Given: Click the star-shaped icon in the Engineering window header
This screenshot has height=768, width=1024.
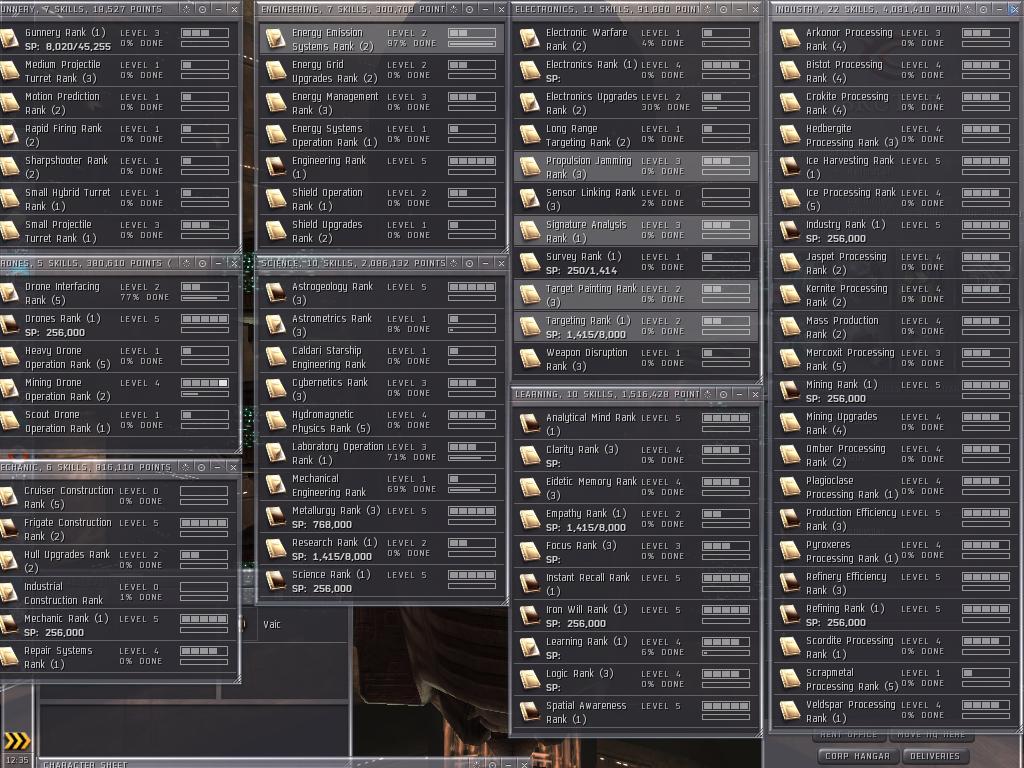Looking at the screenshot, I should click(453, 9).
